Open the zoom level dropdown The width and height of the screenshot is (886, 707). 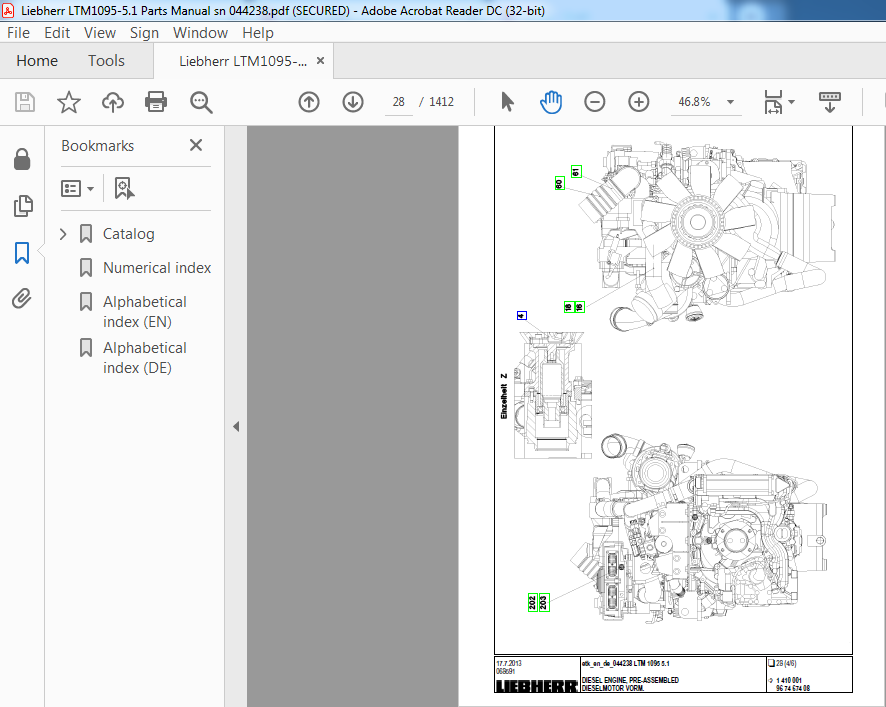(x=730, y=102)
